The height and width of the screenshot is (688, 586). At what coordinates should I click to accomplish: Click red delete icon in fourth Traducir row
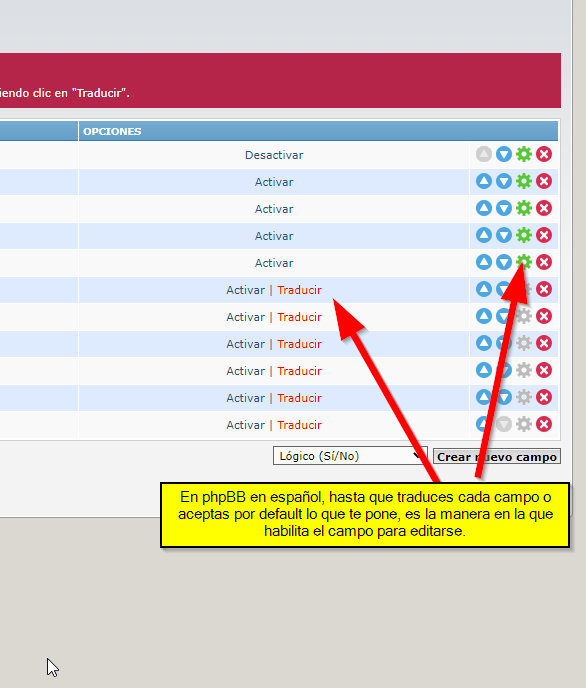pos(544,370)
